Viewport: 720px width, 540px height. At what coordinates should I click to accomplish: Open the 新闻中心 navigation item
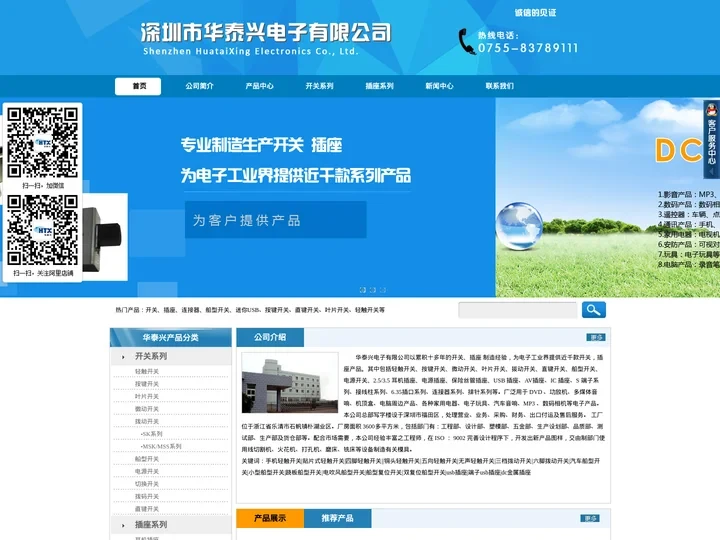click(439, 86)
